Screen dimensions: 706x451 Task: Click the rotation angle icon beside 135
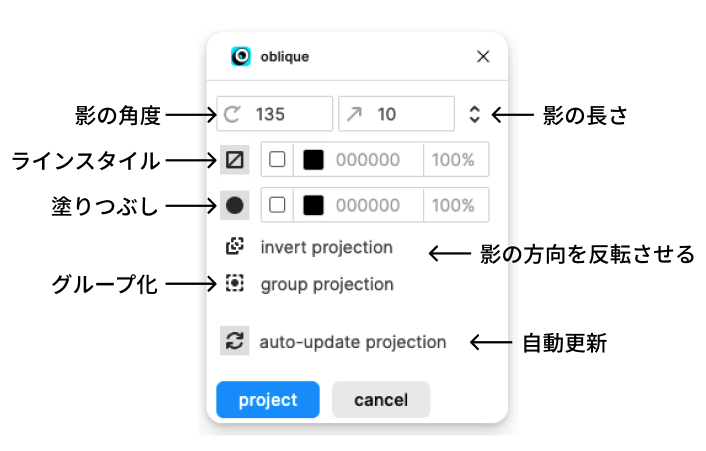coord(233,114)
